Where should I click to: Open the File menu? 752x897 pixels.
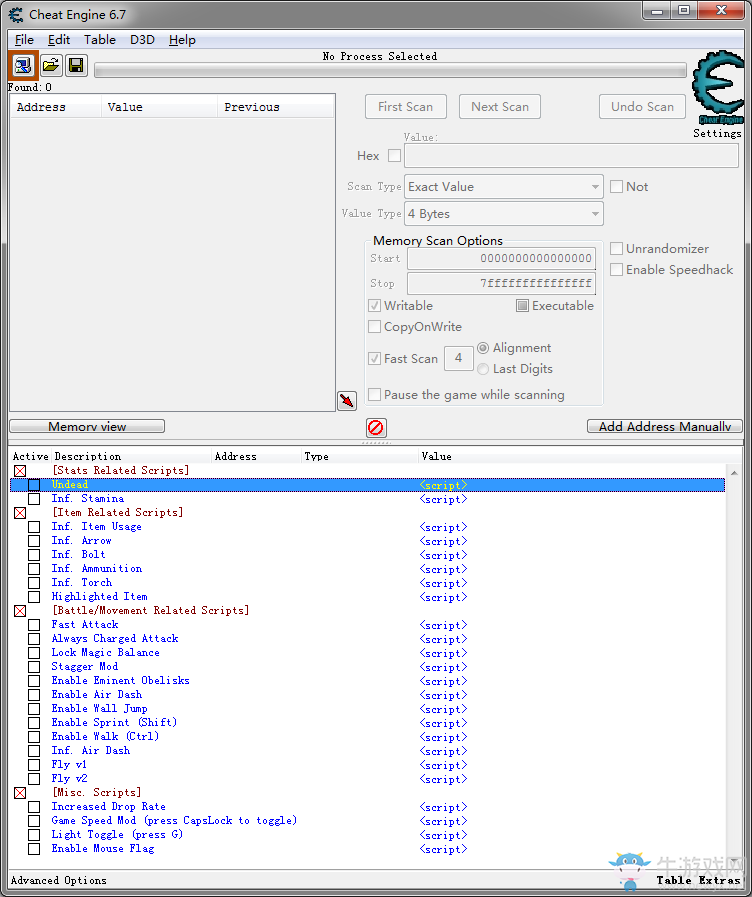(x=24, y=39)
